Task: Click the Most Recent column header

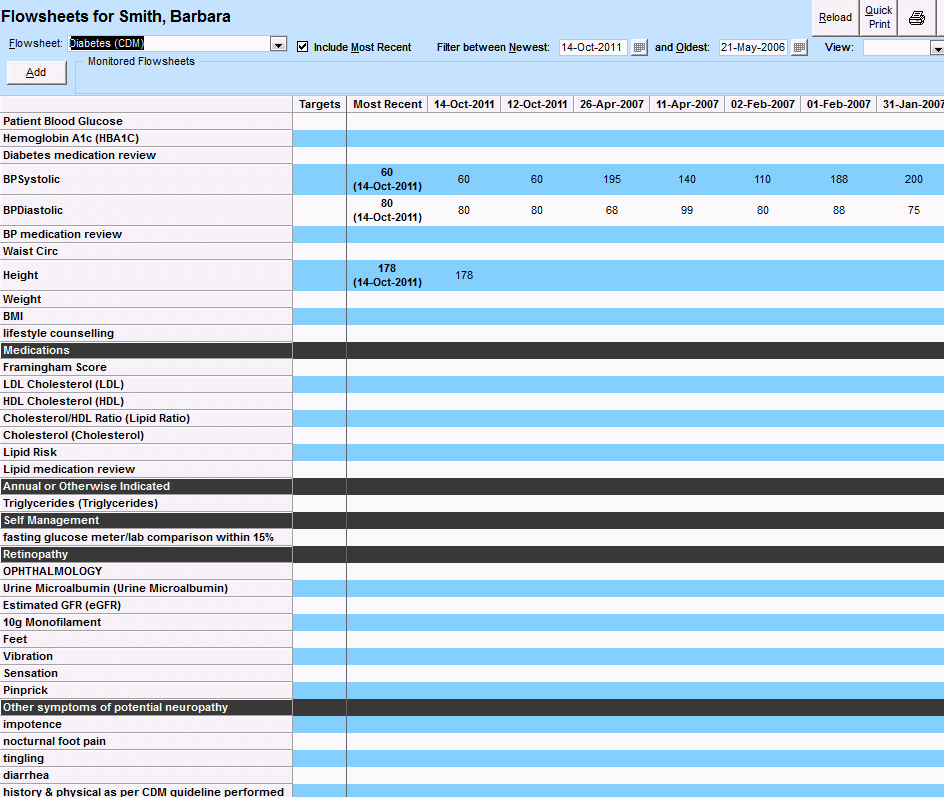Action: point(387,104)
